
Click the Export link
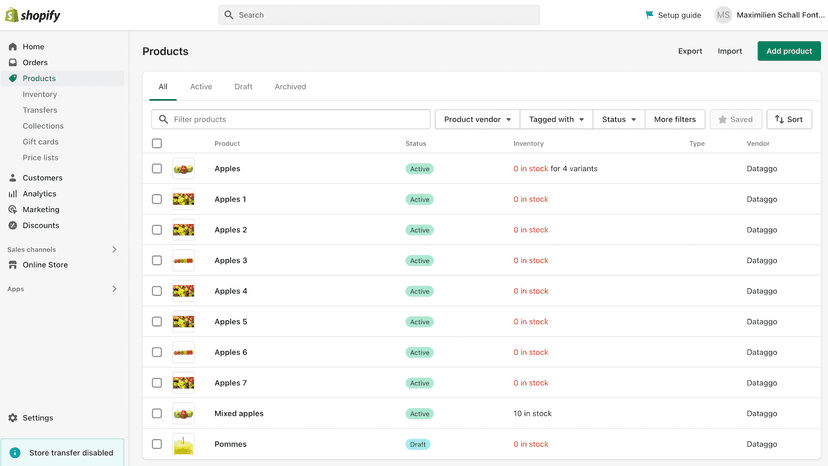690,51
